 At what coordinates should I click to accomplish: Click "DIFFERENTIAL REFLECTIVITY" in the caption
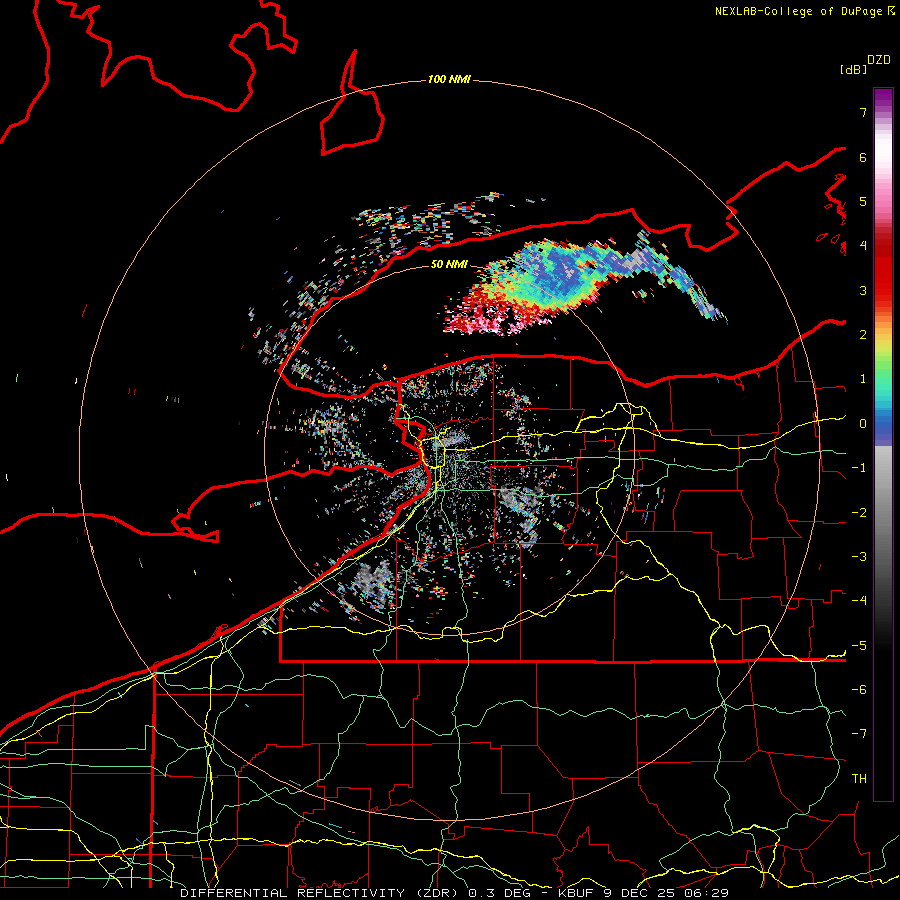293,893
